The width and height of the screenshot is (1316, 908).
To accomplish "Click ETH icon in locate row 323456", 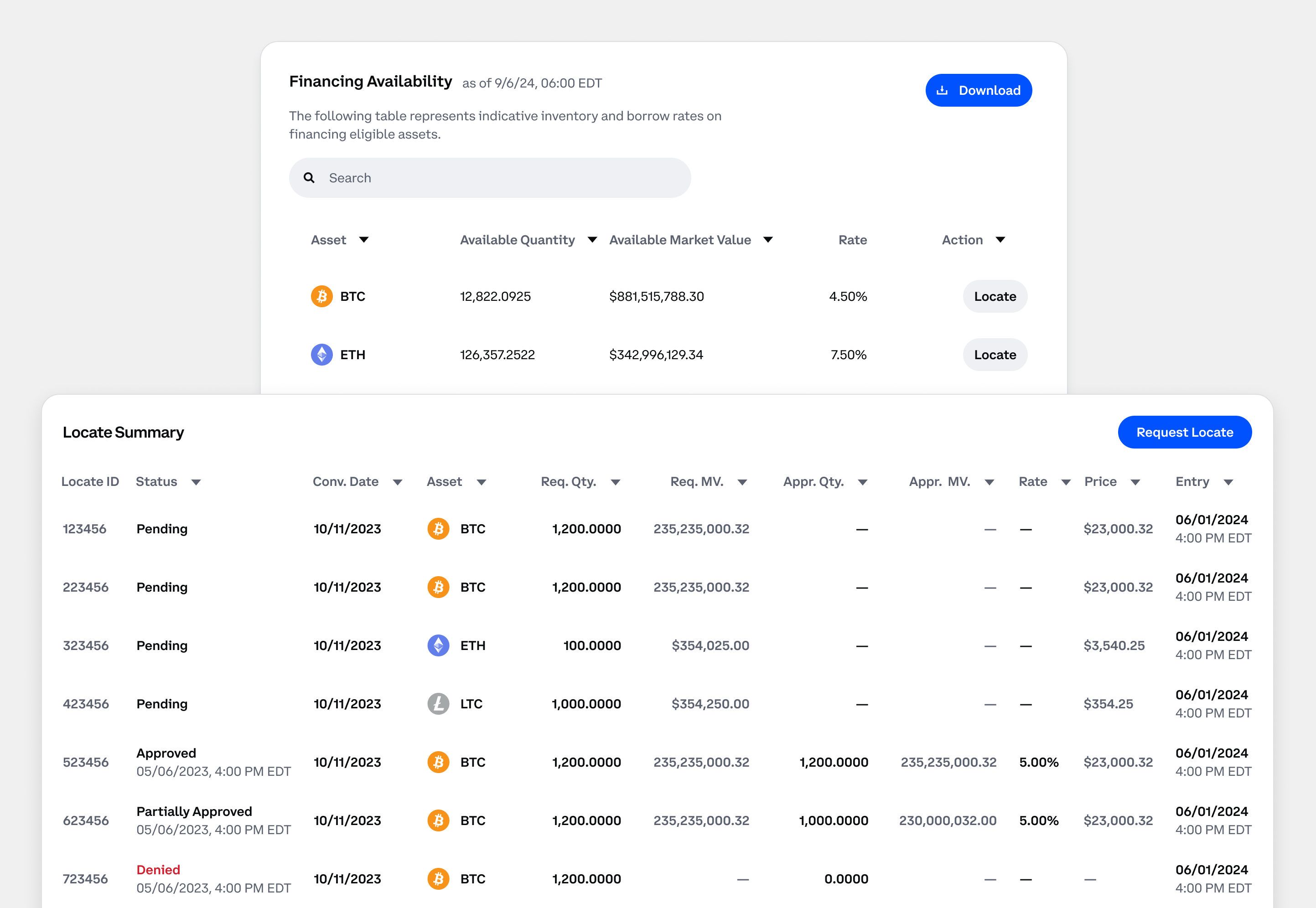I will coord(438,646).
